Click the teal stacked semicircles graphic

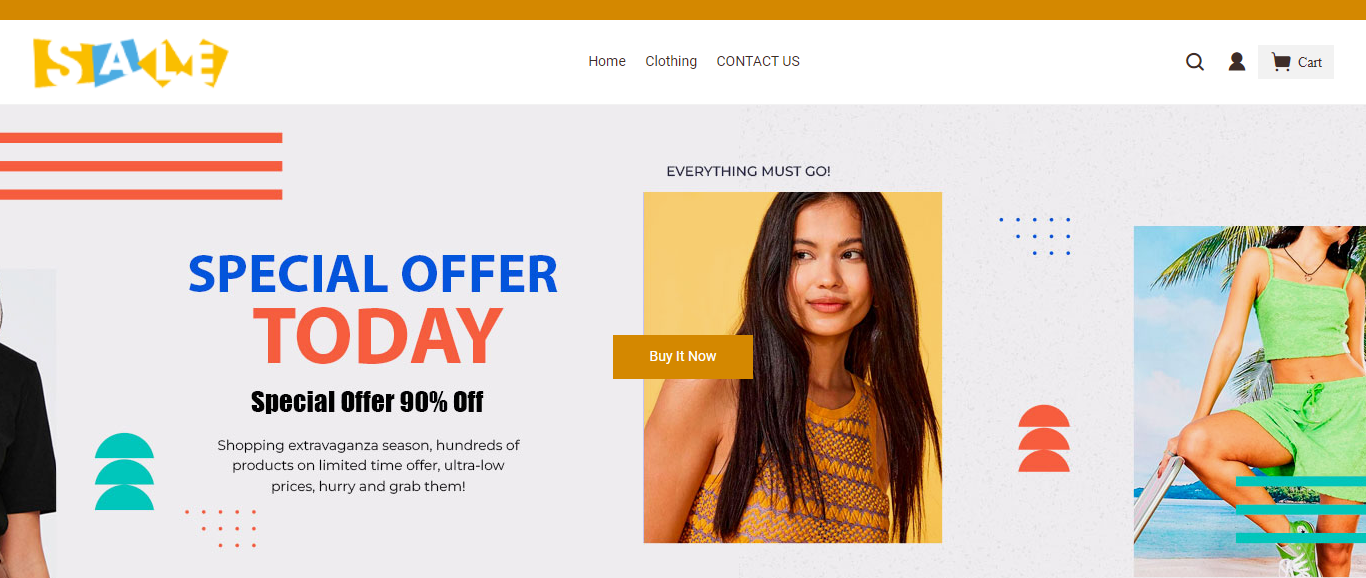click(x=125, y=472)
